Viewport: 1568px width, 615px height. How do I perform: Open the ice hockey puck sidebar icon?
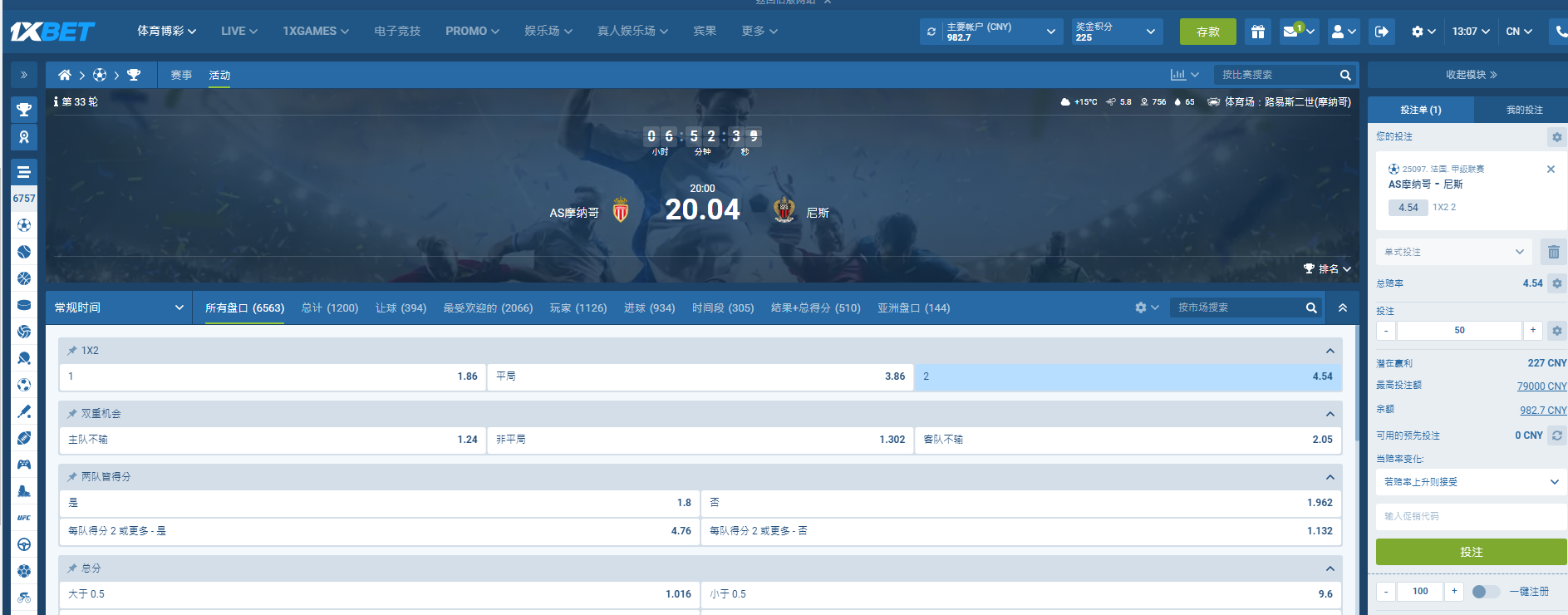point(24,305)
